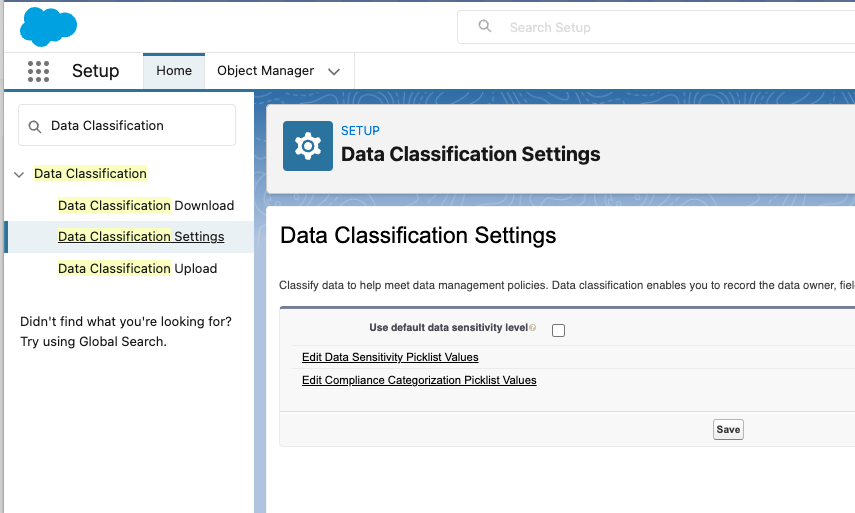855x513 pixels.
Task: Open the Object Manager tab
Action: tap(266, 71)
